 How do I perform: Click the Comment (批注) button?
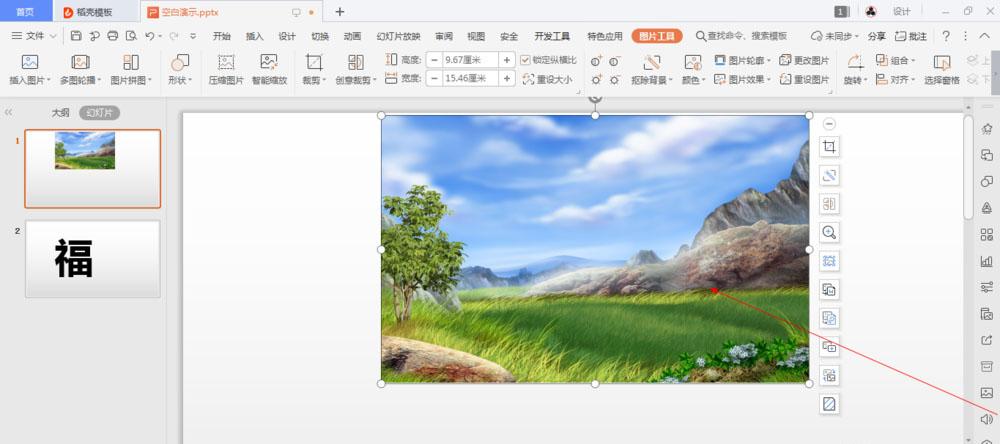911,36
